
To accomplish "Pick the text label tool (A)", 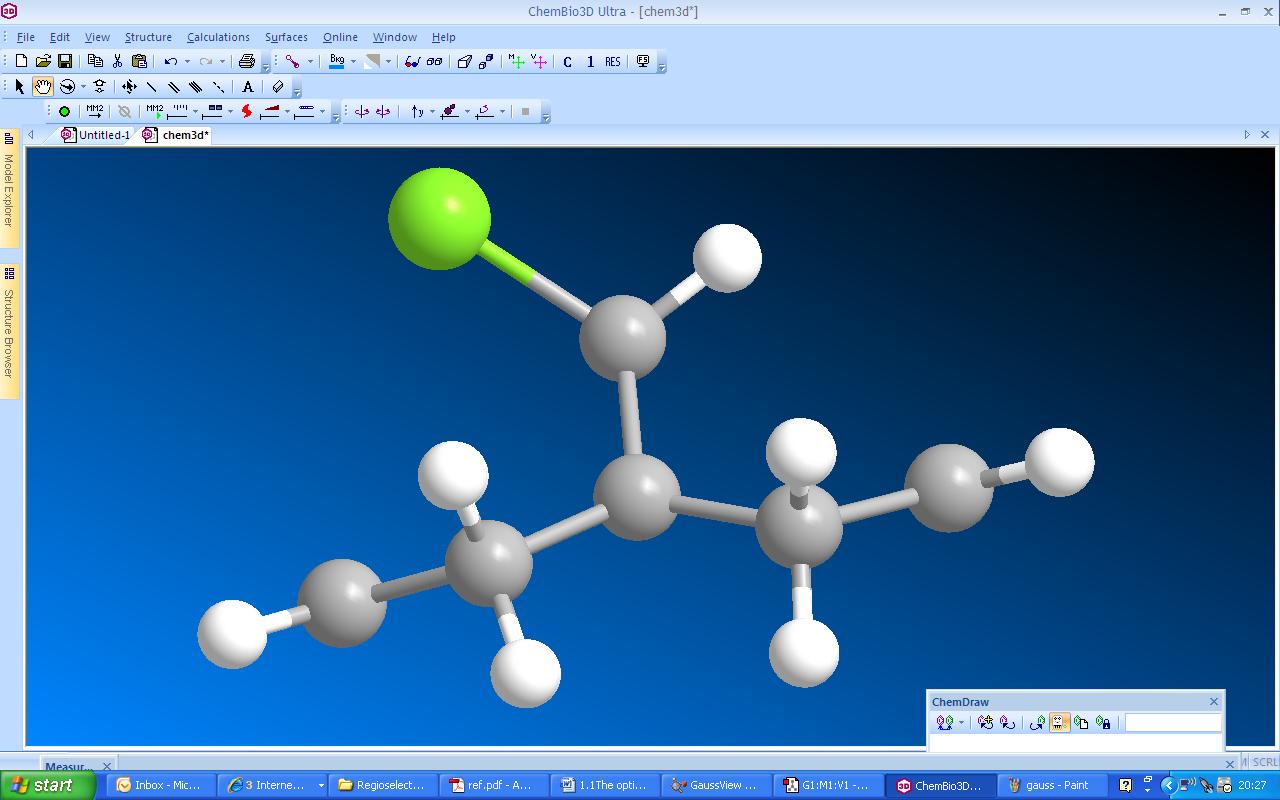I will click(248, 87).
